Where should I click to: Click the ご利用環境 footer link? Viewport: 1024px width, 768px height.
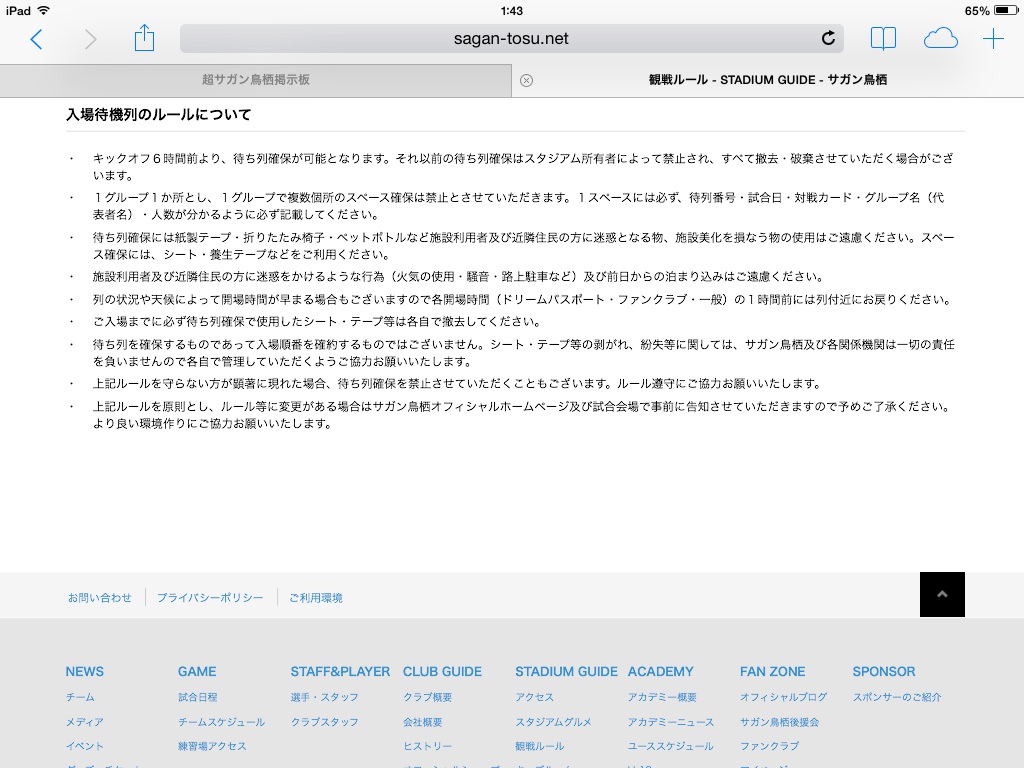tap(315, 597)
